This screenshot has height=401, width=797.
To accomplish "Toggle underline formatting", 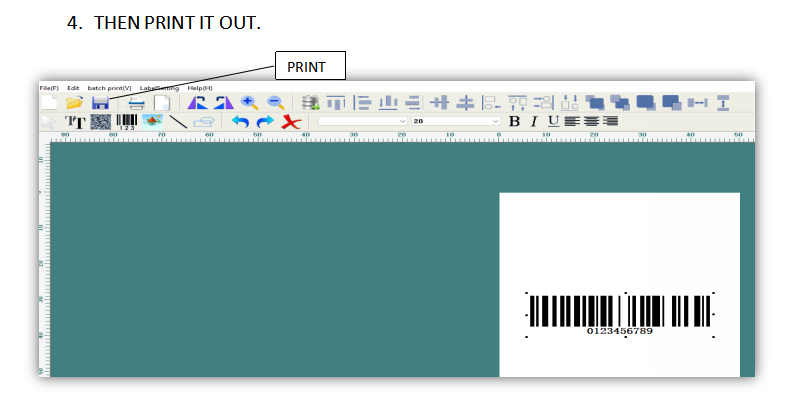I will [x=554, y=121].
